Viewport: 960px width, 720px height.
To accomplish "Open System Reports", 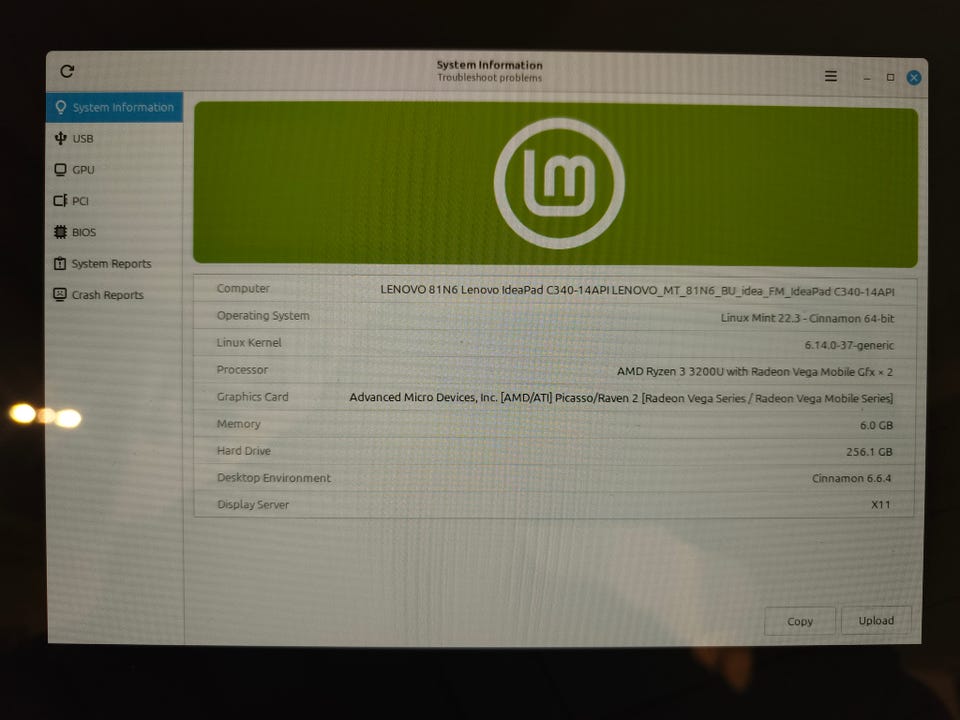I will [114, 263].
